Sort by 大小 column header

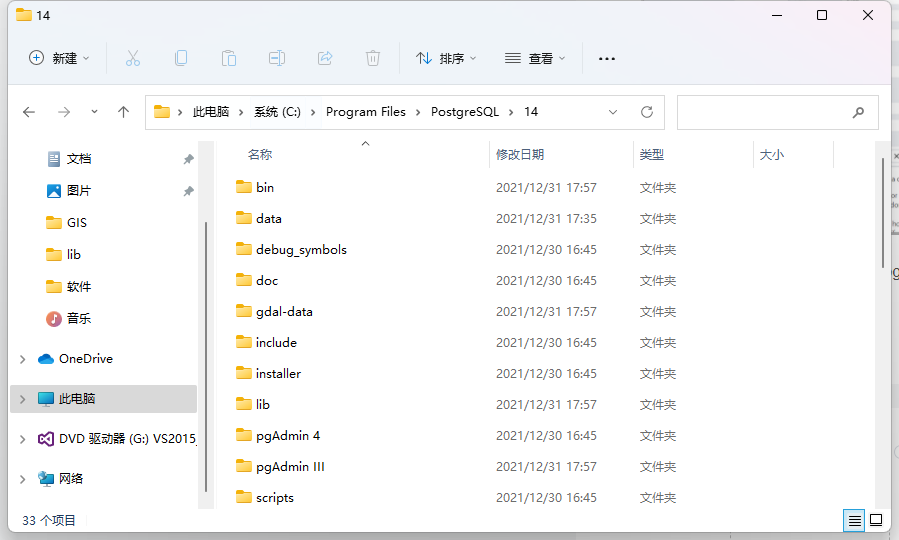pyautogui.click(x=771, y=154)
